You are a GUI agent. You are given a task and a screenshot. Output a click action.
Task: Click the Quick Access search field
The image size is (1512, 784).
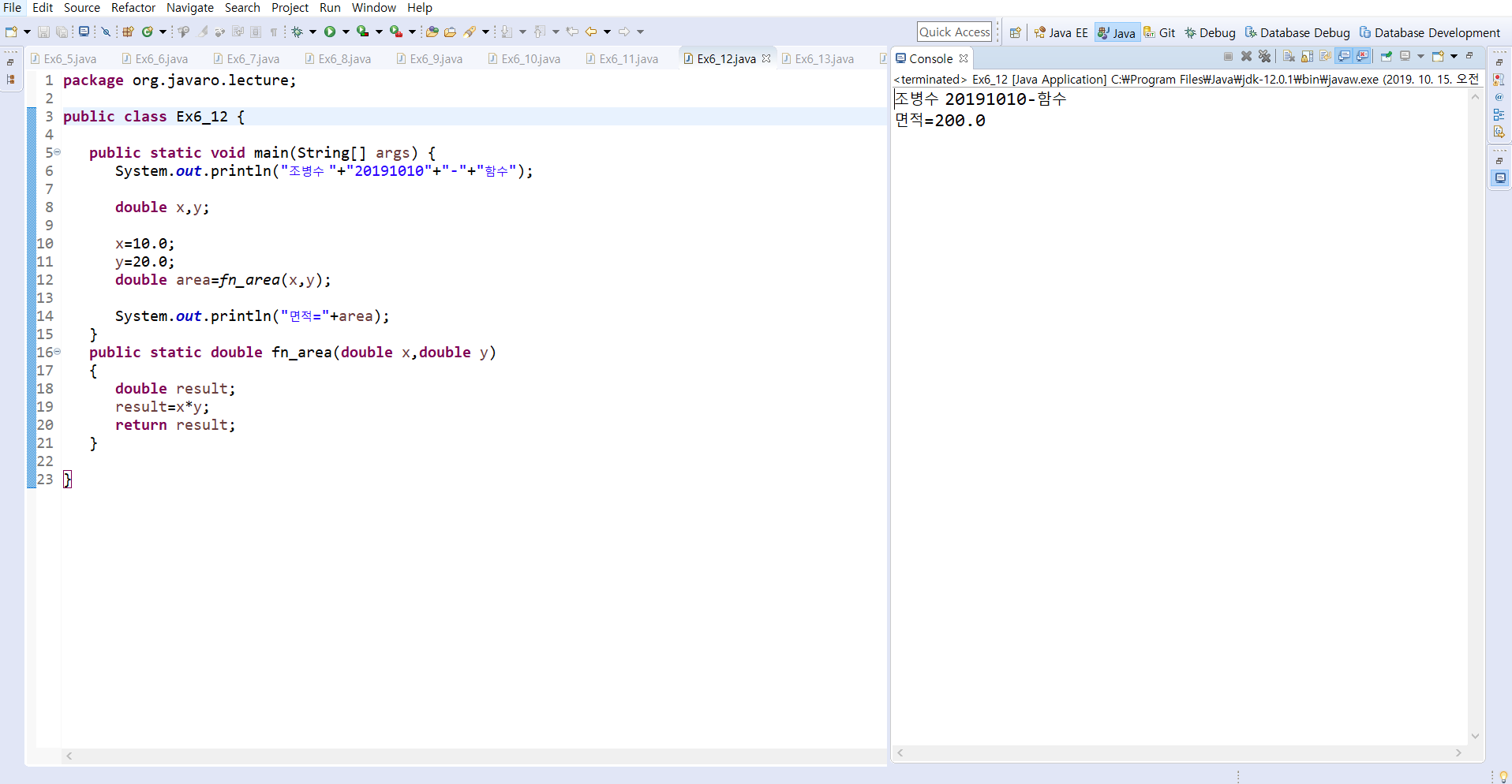tap(954, 32)
